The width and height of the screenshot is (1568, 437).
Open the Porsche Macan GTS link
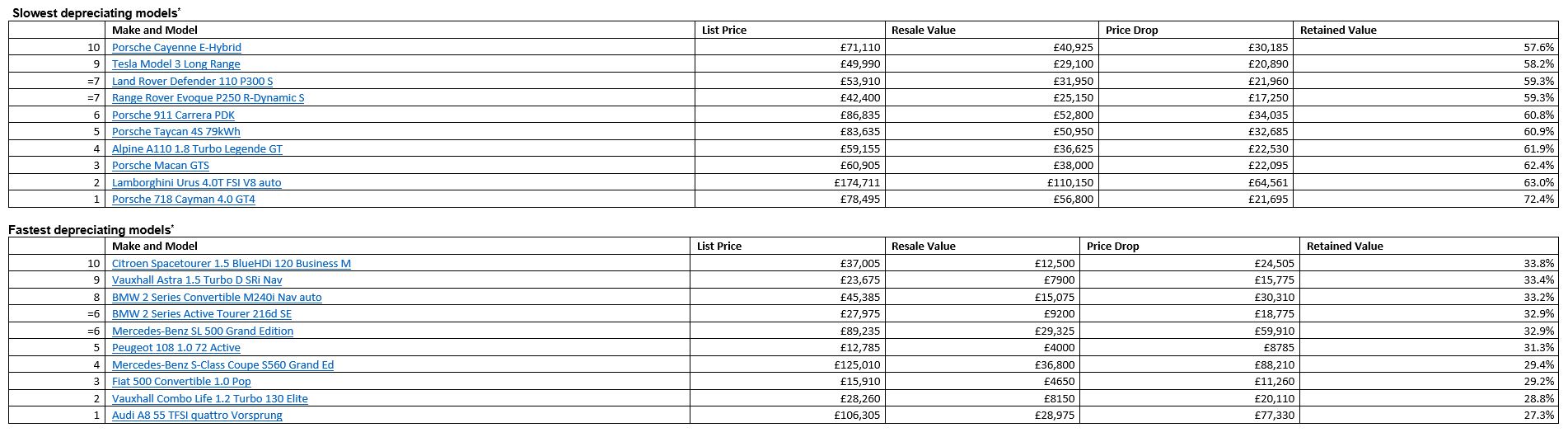point(161,166)
